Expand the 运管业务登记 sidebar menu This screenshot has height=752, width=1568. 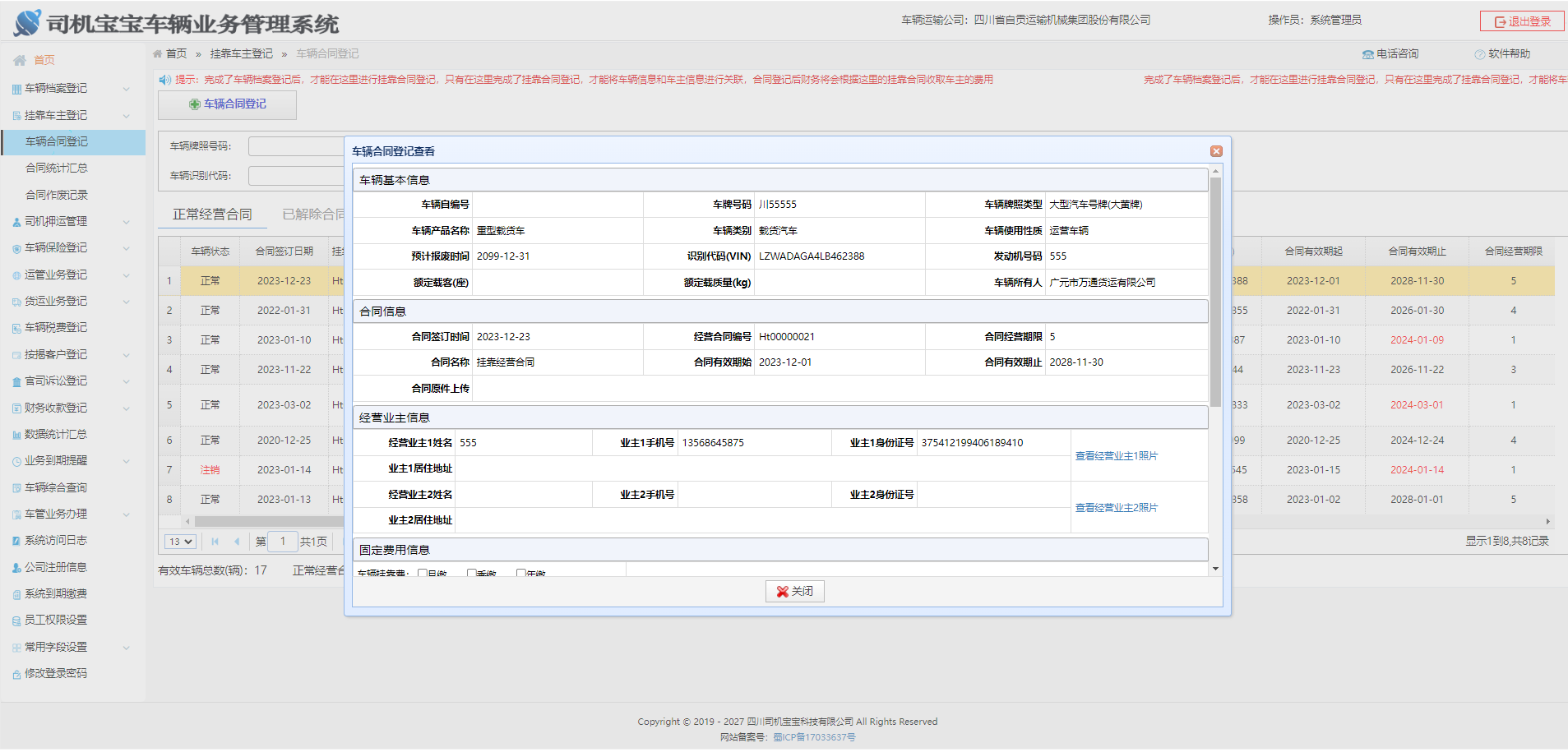pos(126,275)
